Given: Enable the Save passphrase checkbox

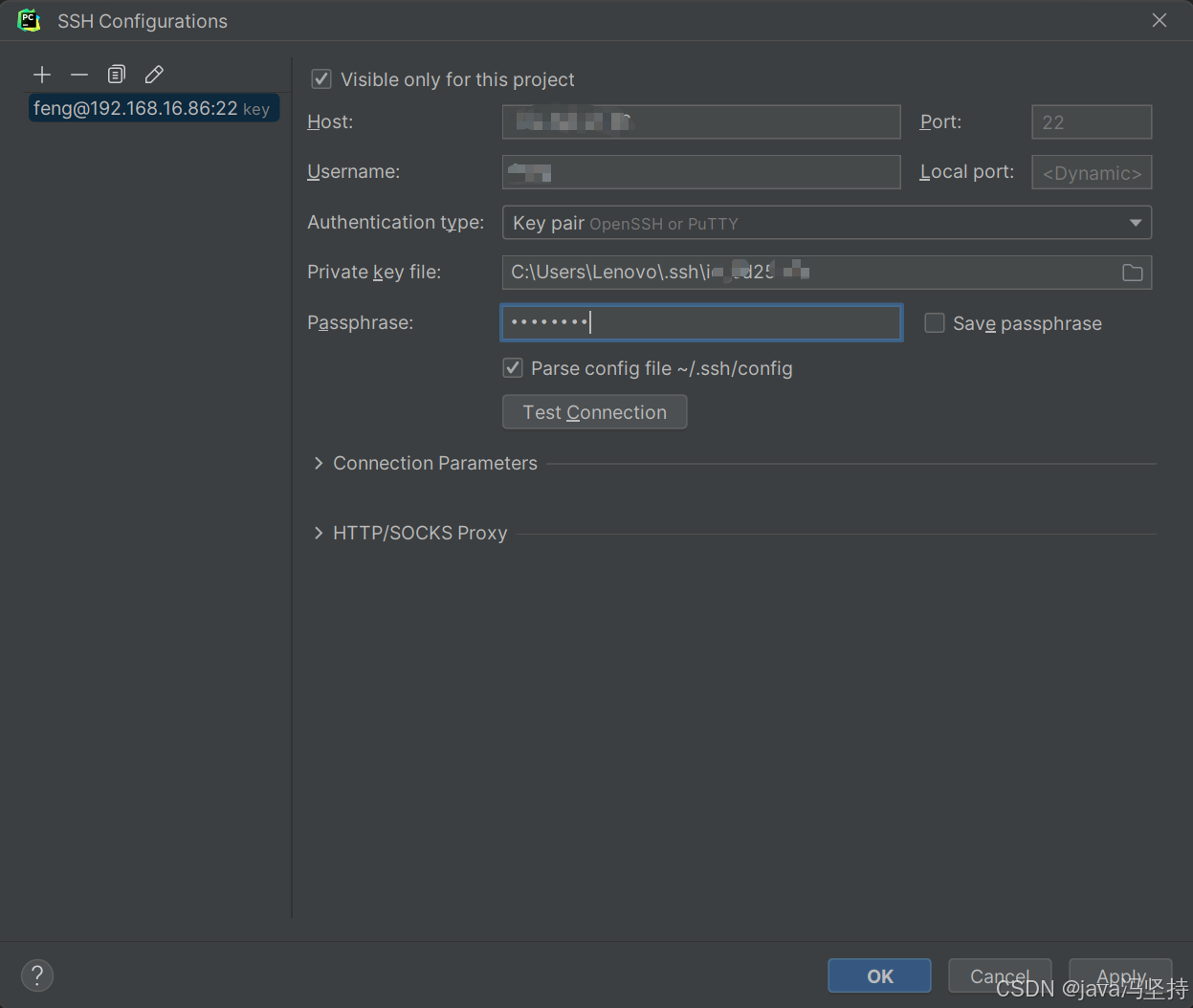Looking at the screenshot, I should point(935,323).
